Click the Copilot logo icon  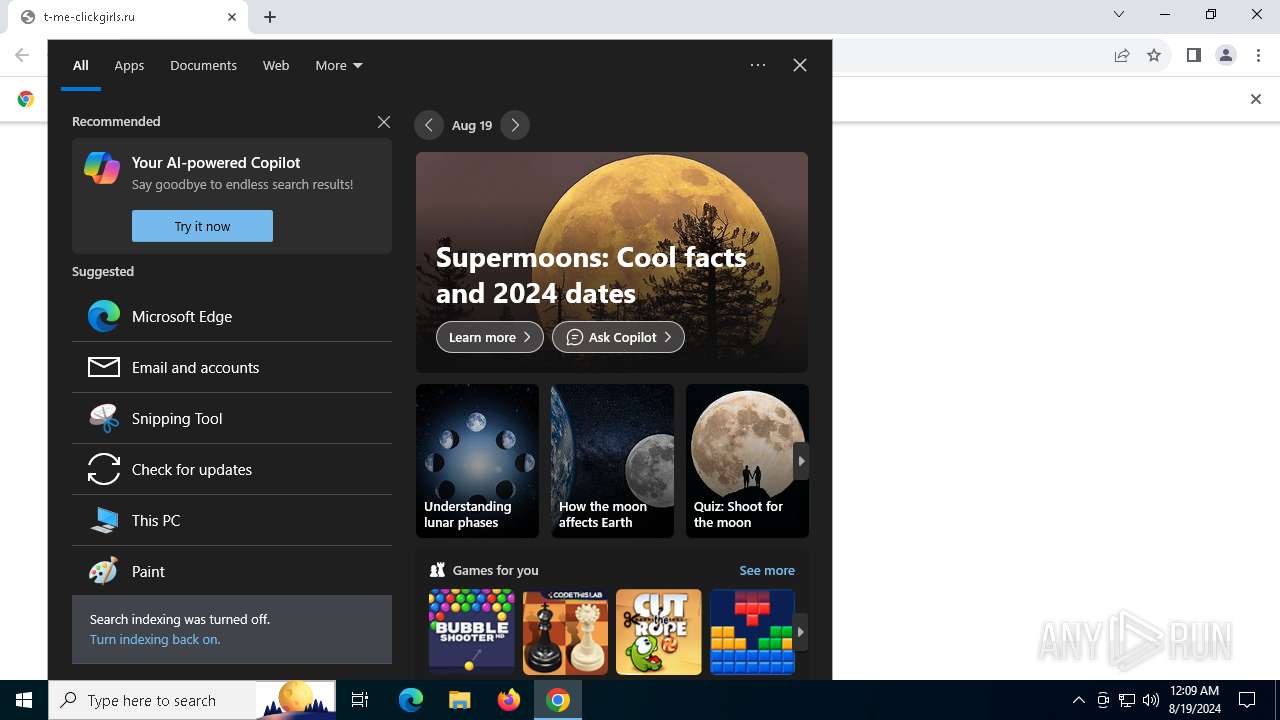pyautogui.click(x=102, y=168)
